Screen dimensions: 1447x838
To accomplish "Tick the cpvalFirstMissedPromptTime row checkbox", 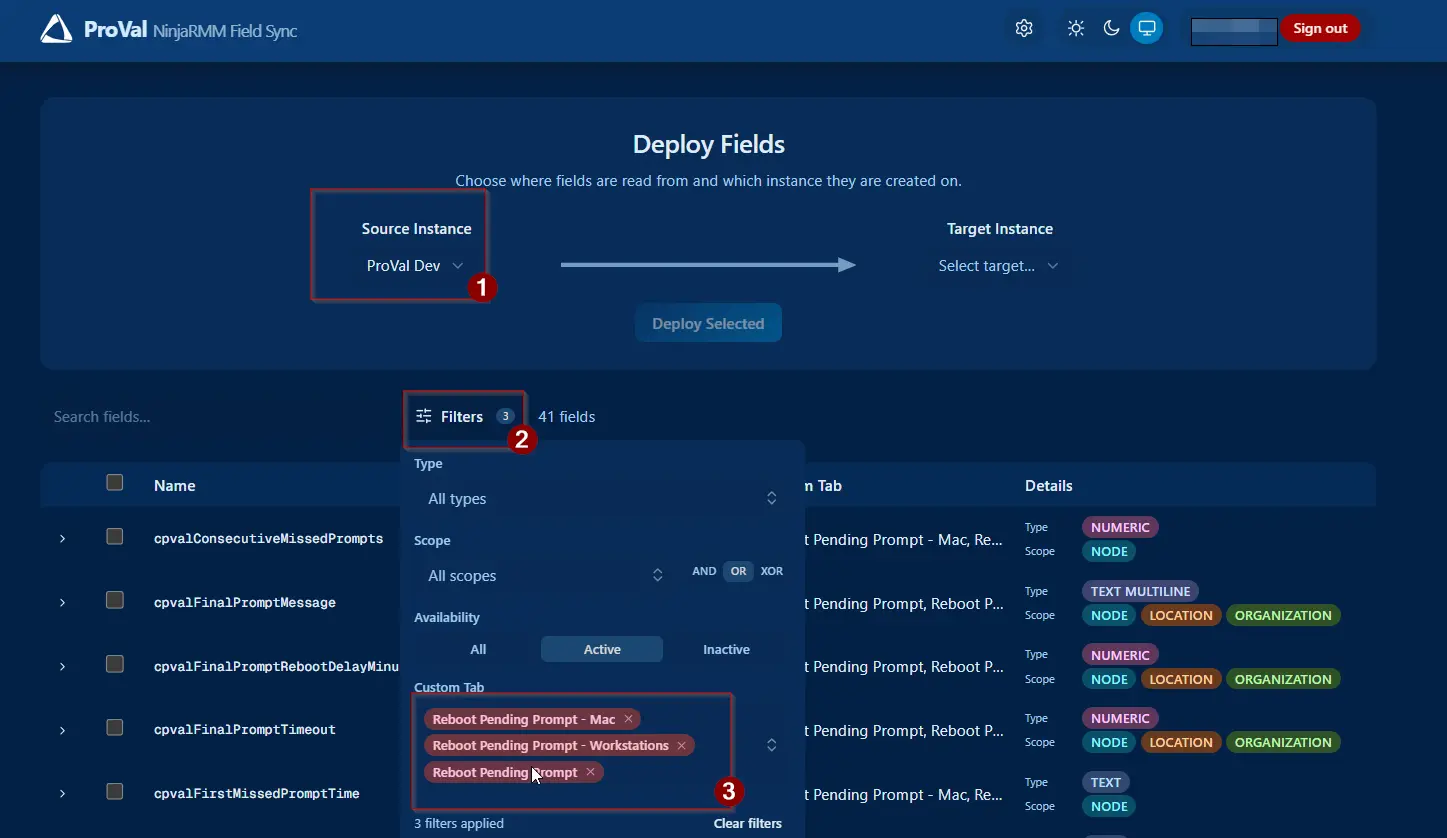I will 115,792.
